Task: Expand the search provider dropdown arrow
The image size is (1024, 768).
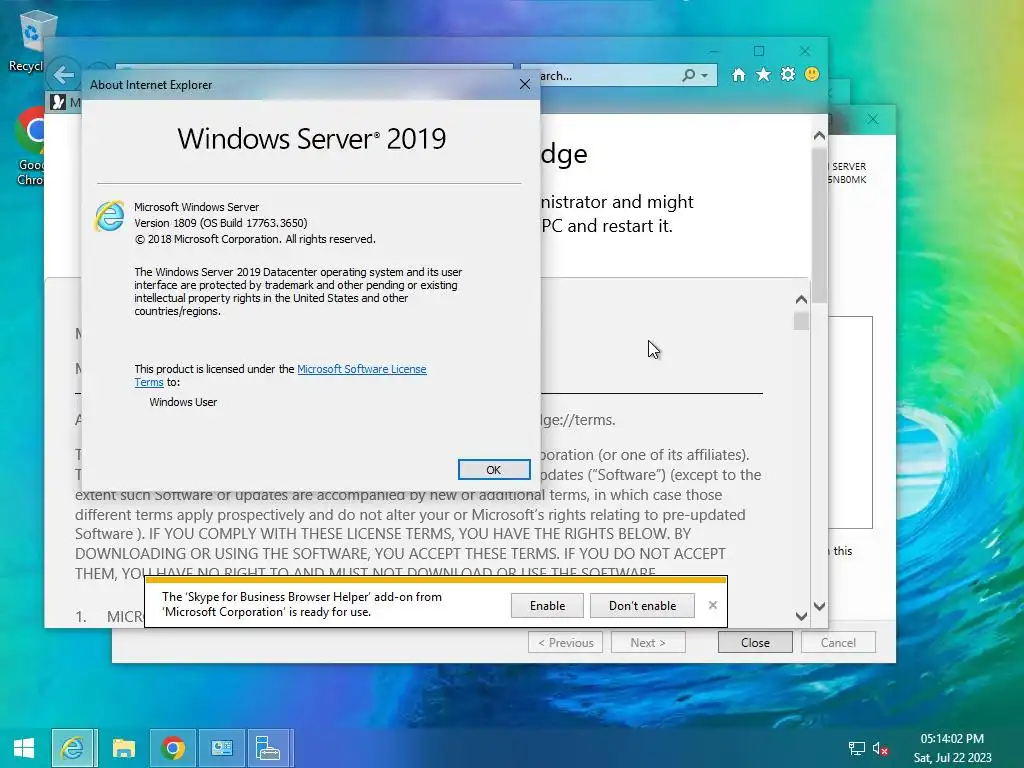Action: pyautogui.click(x=705, y=76)
